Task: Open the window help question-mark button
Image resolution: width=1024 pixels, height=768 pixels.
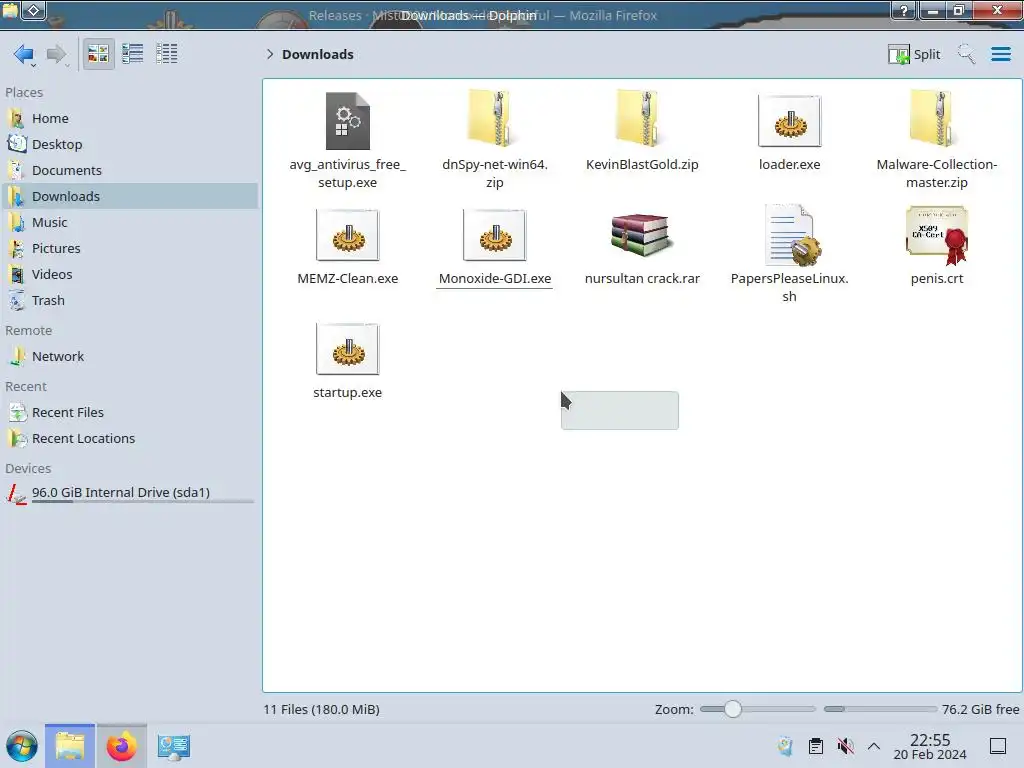Action: coord(904,10)
